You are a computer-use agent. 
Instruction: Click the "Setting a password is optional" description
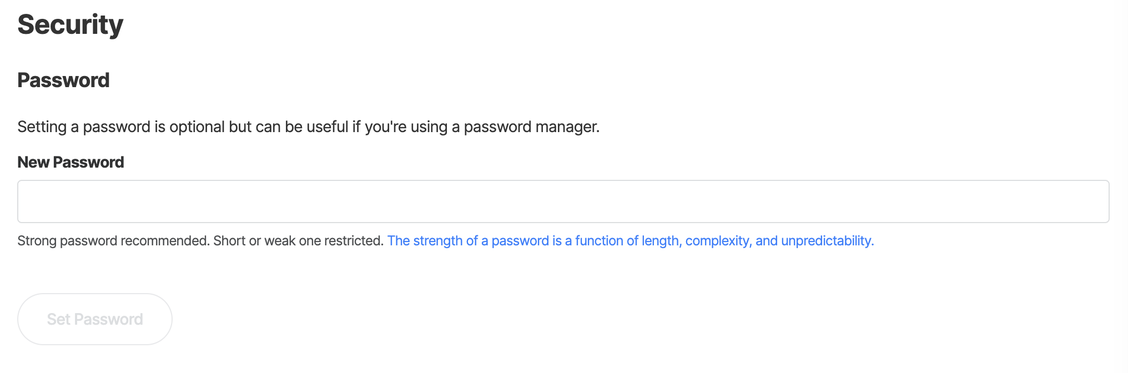(308, 127)
